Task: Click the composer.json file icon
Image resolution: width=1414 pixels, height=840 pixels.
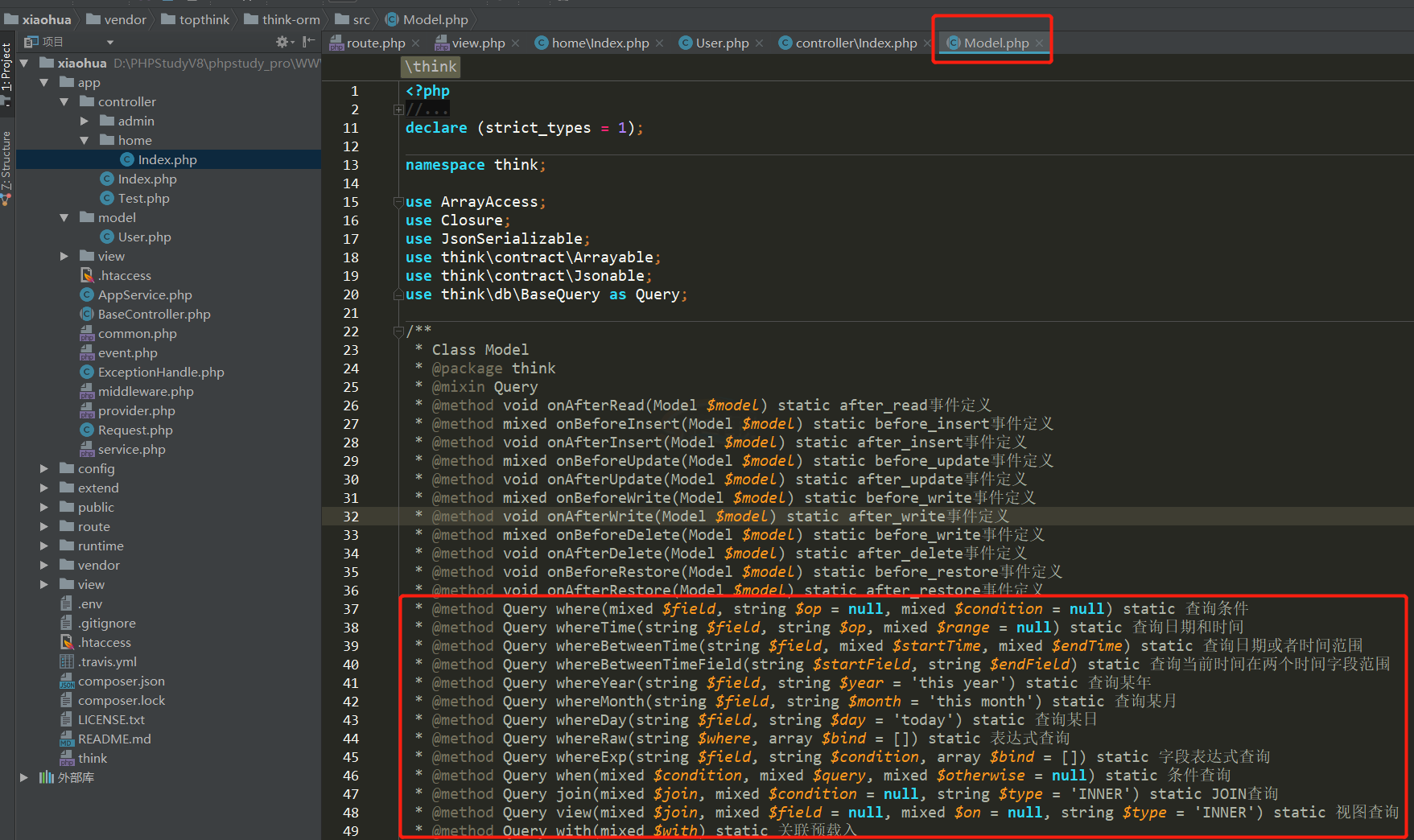Action: click(x=67, y=681)
